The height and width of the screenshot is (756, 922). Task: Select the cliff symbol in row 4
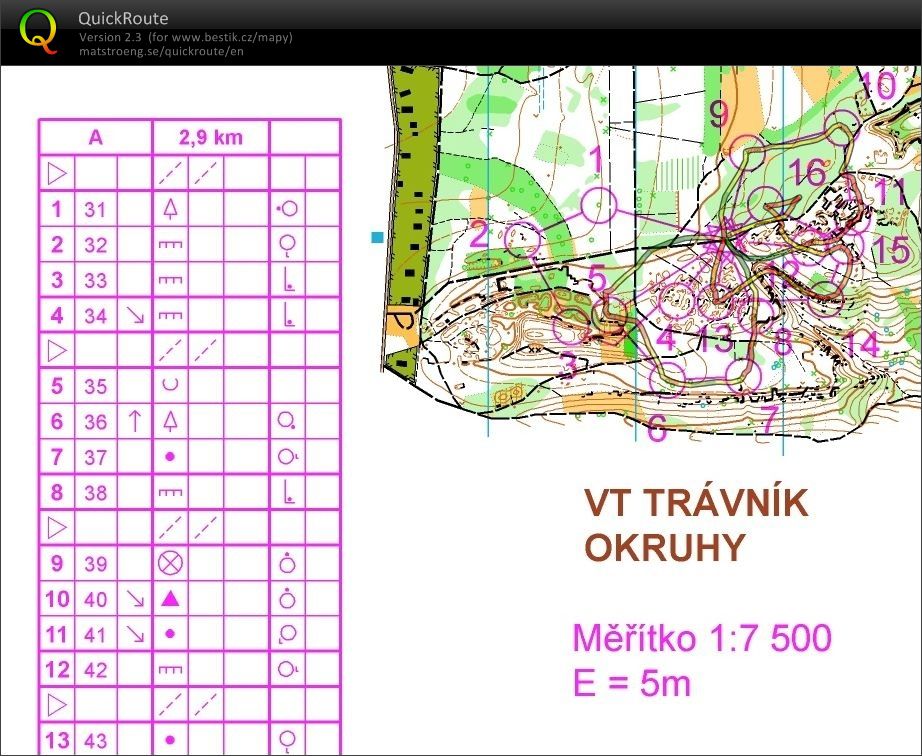(171, 316)
